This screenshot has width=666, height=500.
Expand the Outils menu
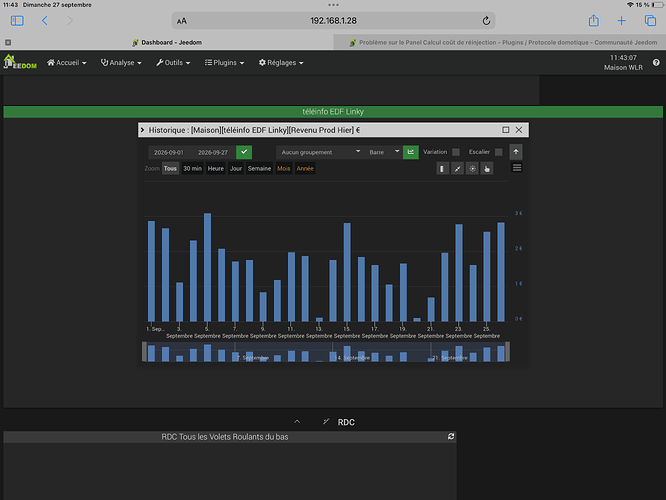coord(173,62)
